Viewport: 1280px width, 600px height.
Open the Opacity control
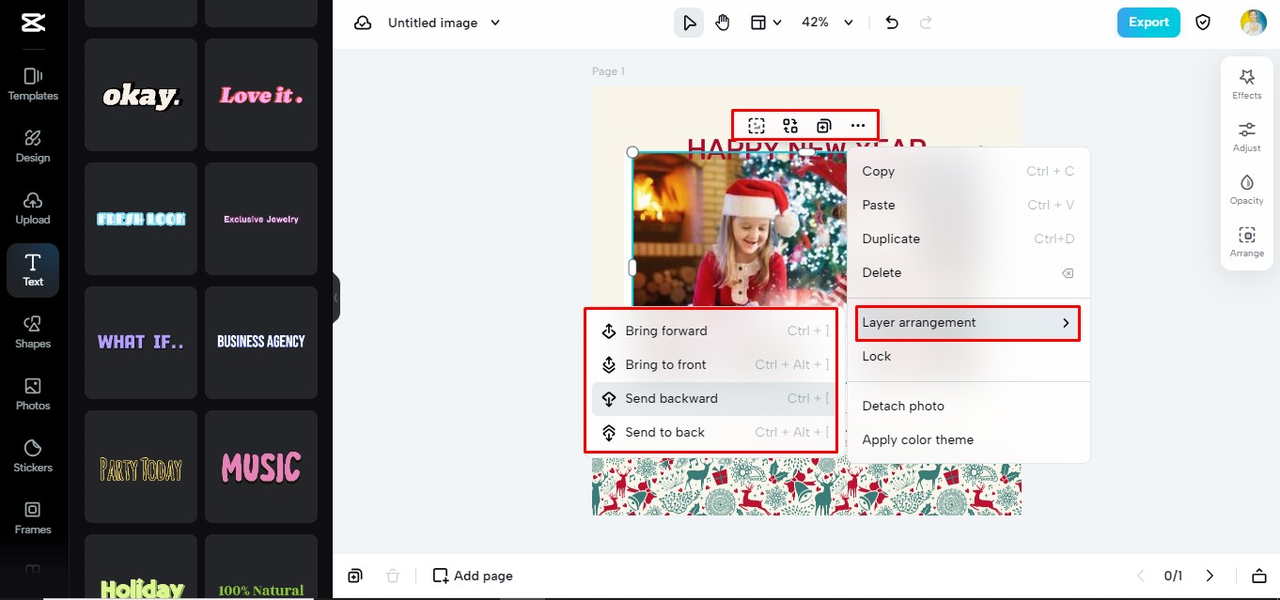[x=1247, y=190]
